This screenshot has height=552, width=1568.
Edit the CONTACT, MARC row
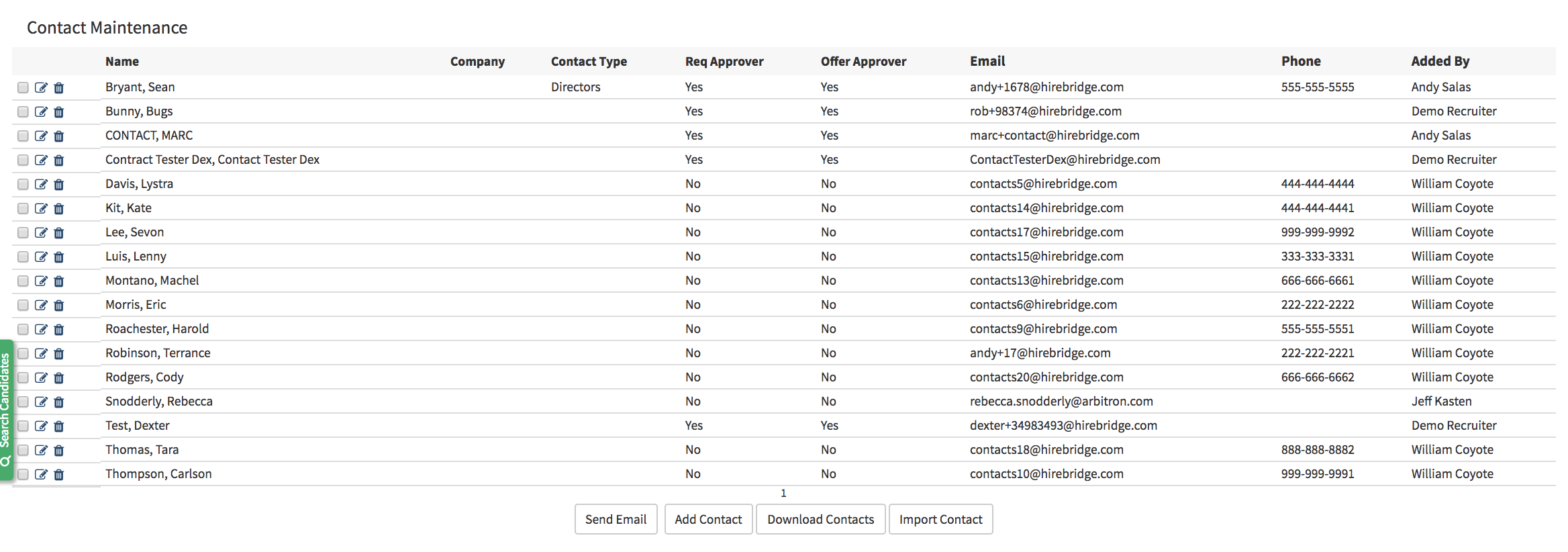(x=41, y=136)
